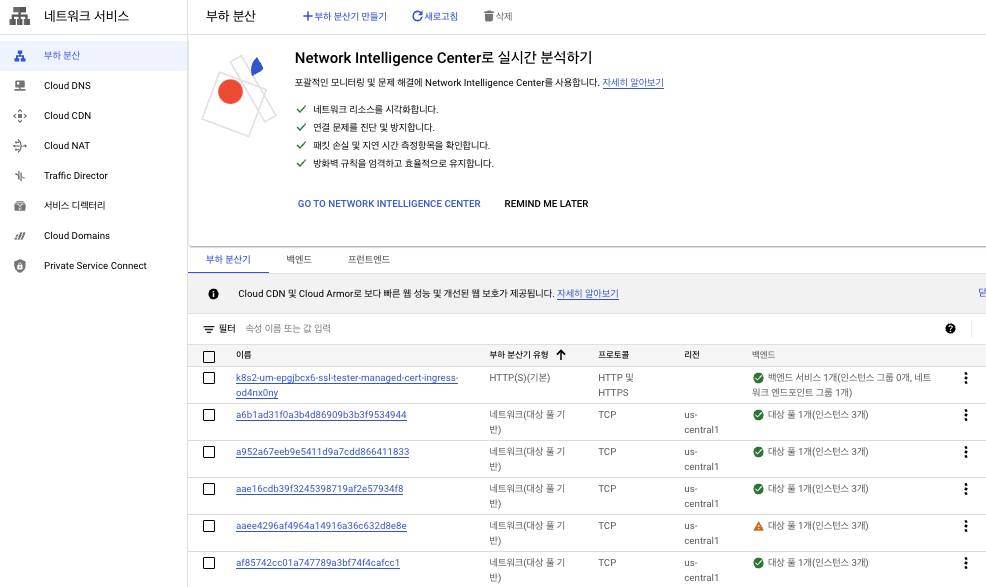
Task: Check the box for a952a67eeb9e5411 row
Action: point(209,452)
